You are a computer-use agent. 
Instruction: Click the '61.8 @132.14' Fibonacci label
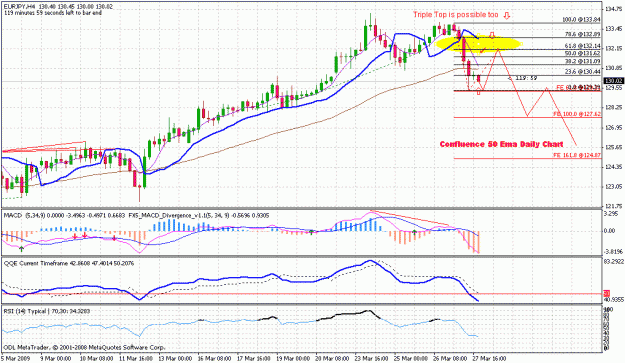[x=582, y=46]
